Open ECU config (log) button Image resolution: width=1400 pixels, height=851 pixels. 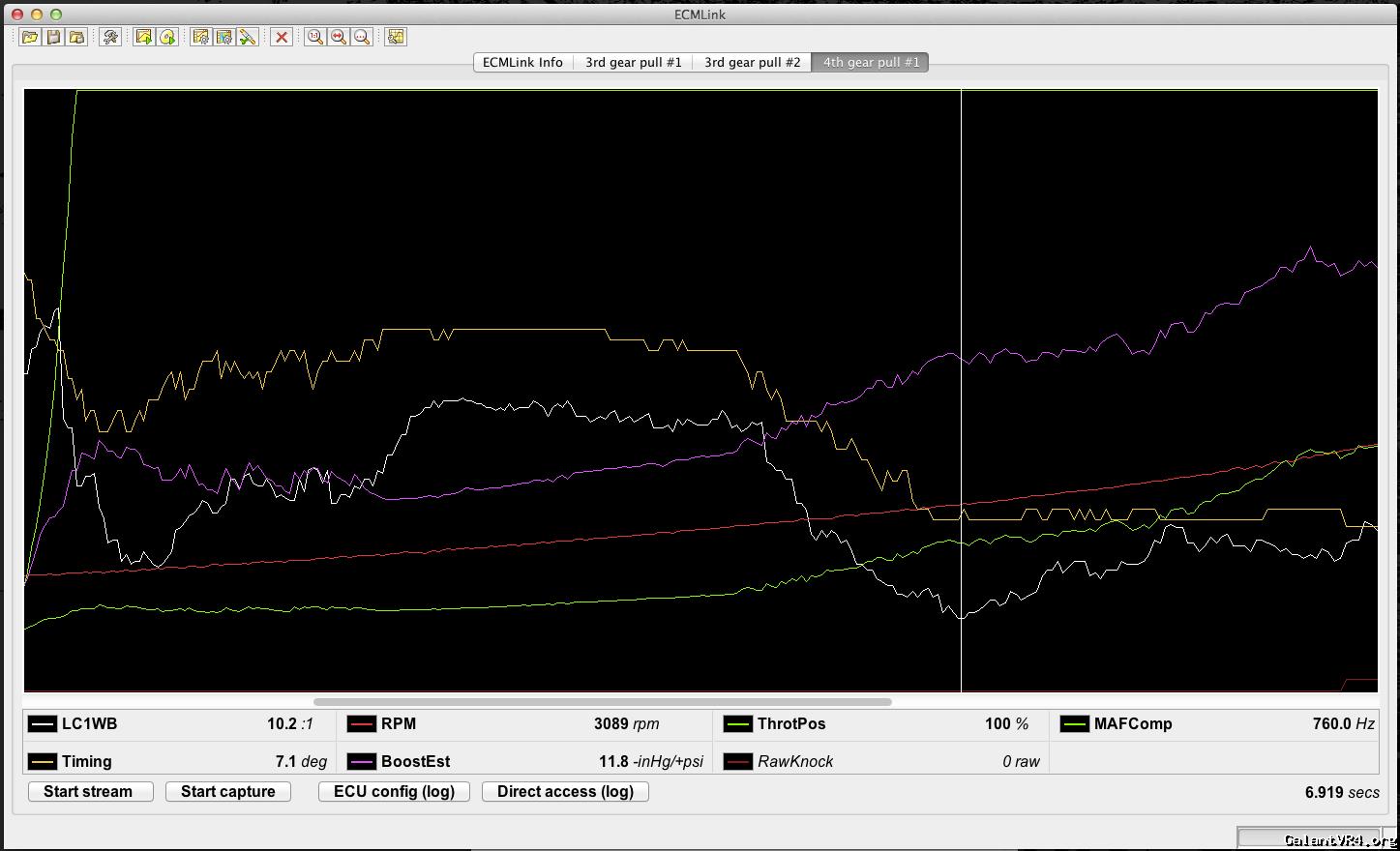pyautogui.click(x=394, y=791)
